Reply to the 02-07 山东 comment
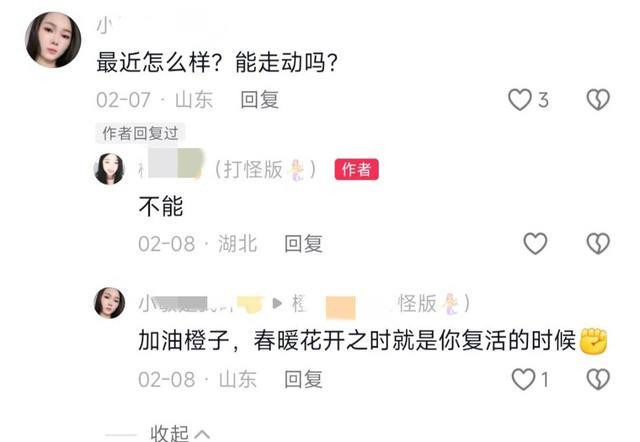The height and width of the screenshot is (442, 640). click(260, 100)
